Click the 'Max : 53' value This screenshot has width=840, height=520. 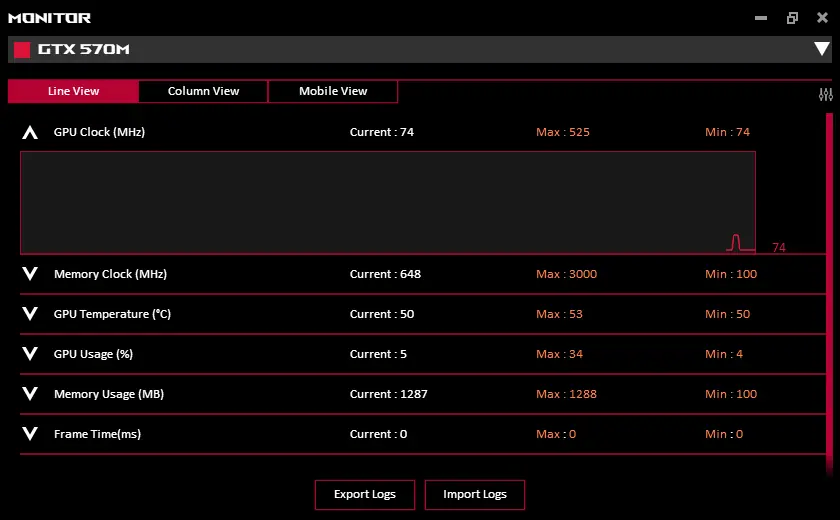pos(559,314)
